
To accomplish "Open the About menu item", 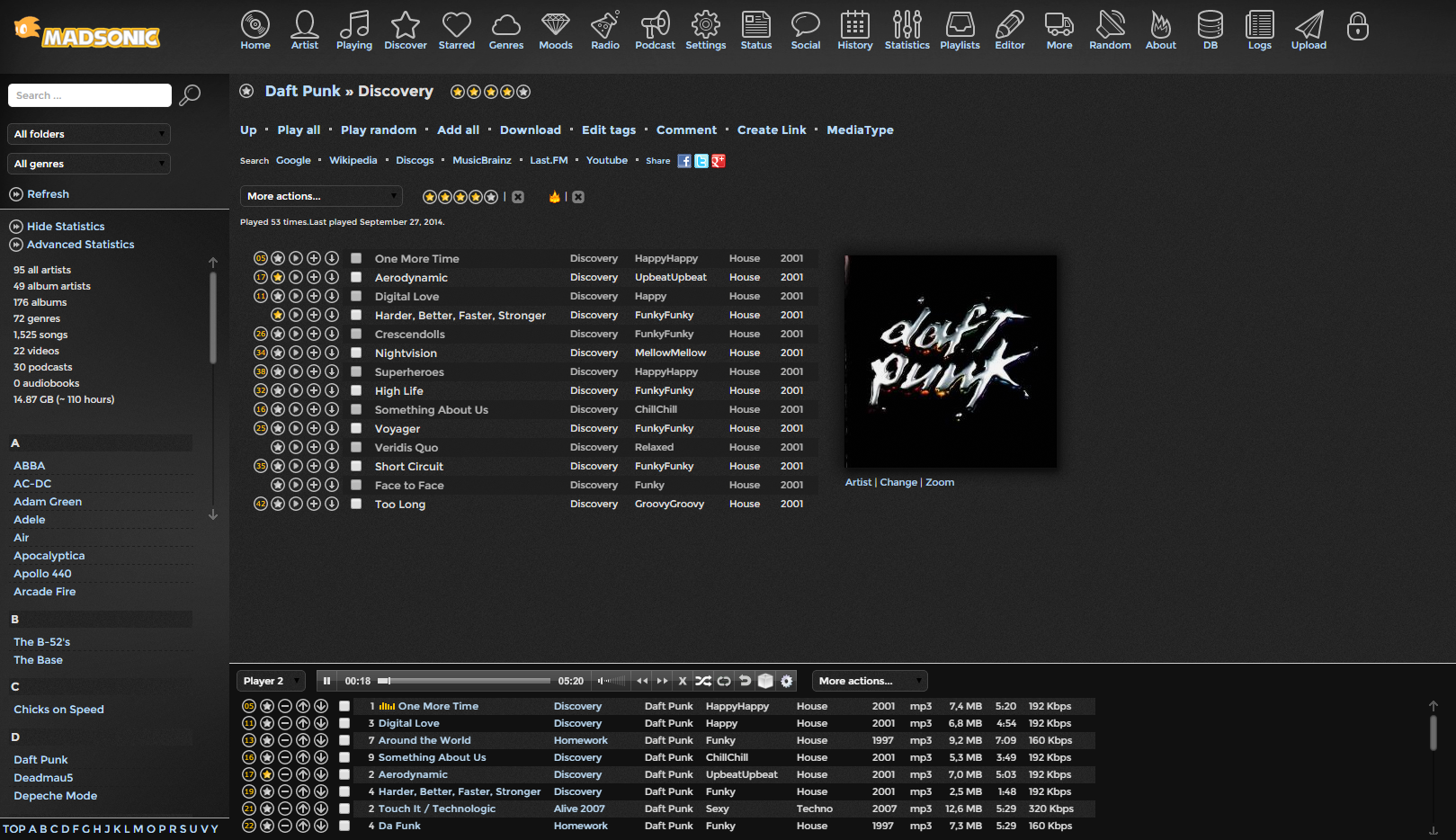I will click(1161, 30).
